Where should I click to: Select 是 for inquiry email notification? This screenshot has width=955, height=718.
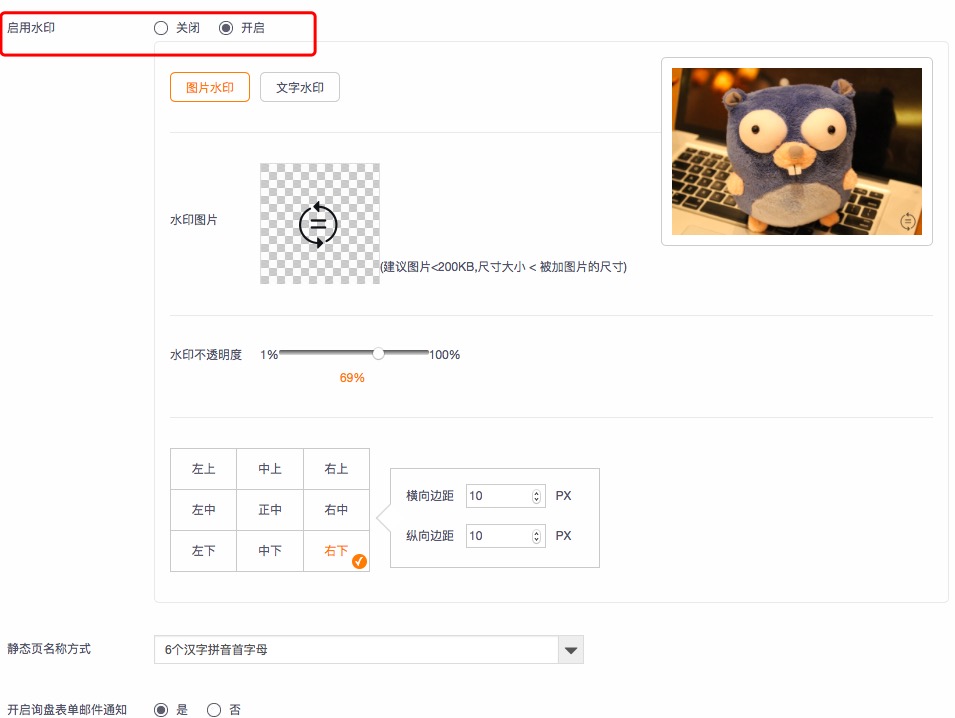[x=161, y=710]
